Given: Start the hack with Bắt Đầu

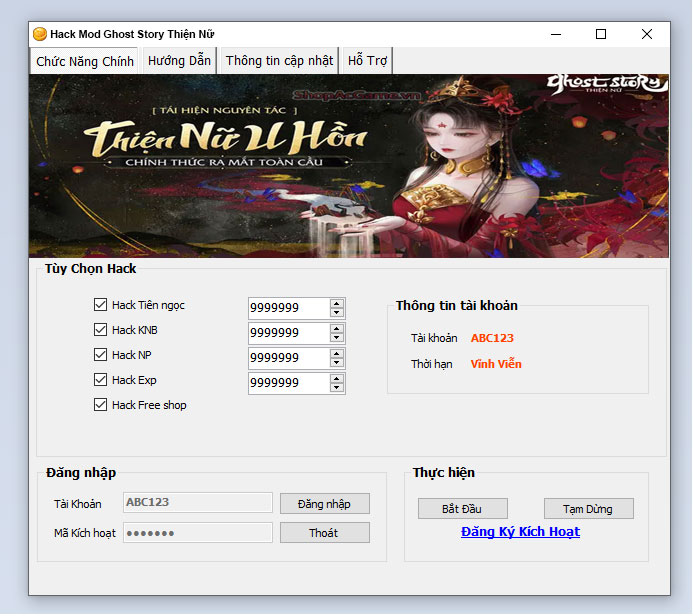Looking at the screenshot, I should [x=462, y=509].
